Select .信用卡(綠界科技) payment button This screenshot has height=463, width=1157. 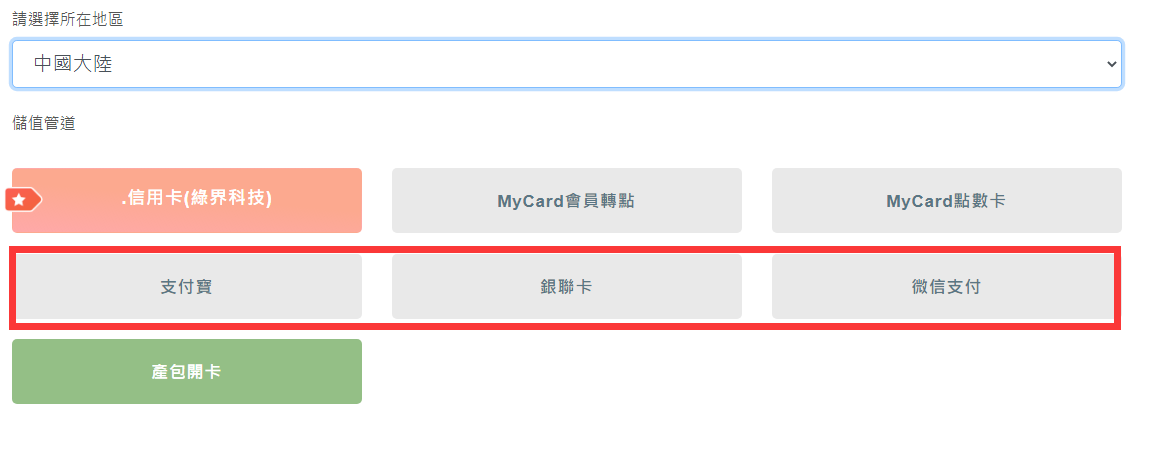click(x=187, y=200)
